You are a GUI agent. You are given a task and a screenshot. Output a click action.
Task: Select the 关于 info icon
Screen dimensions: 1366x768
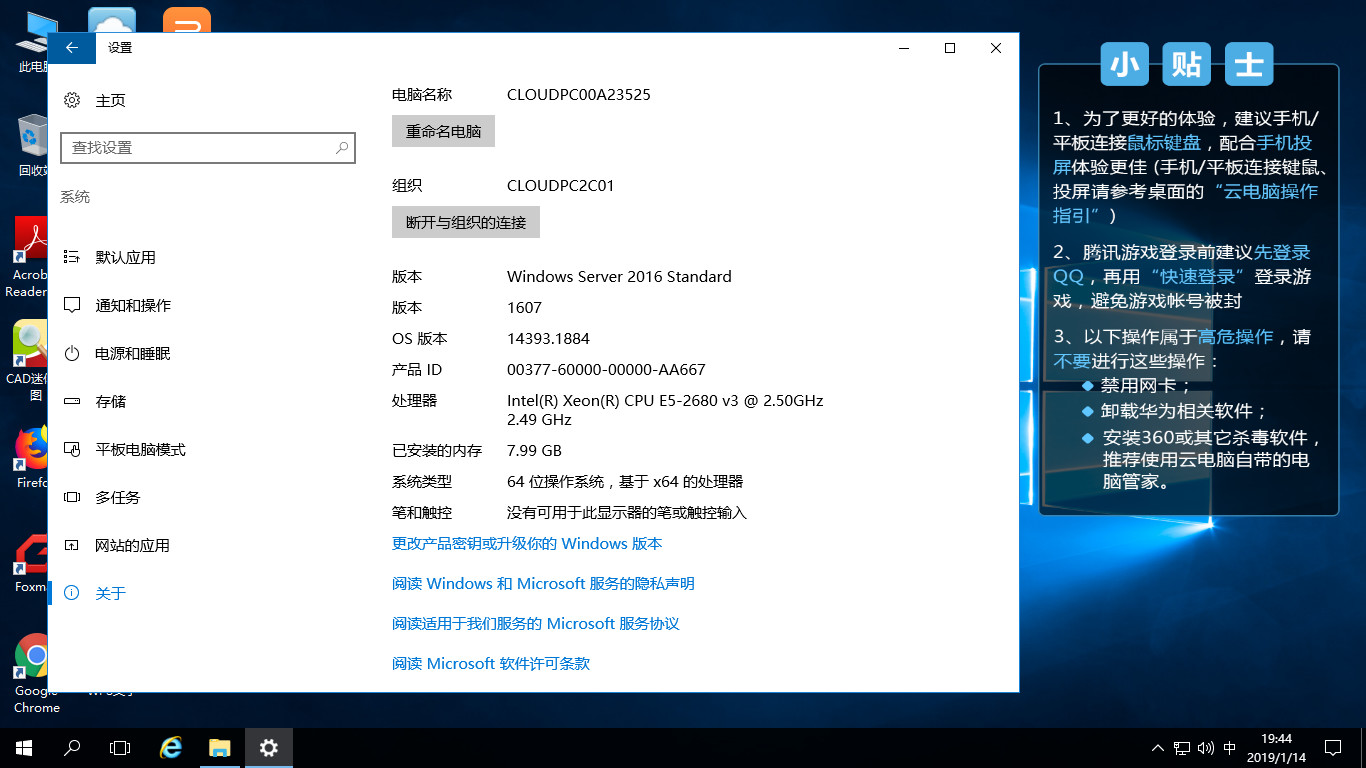click(x=72, y=593)
